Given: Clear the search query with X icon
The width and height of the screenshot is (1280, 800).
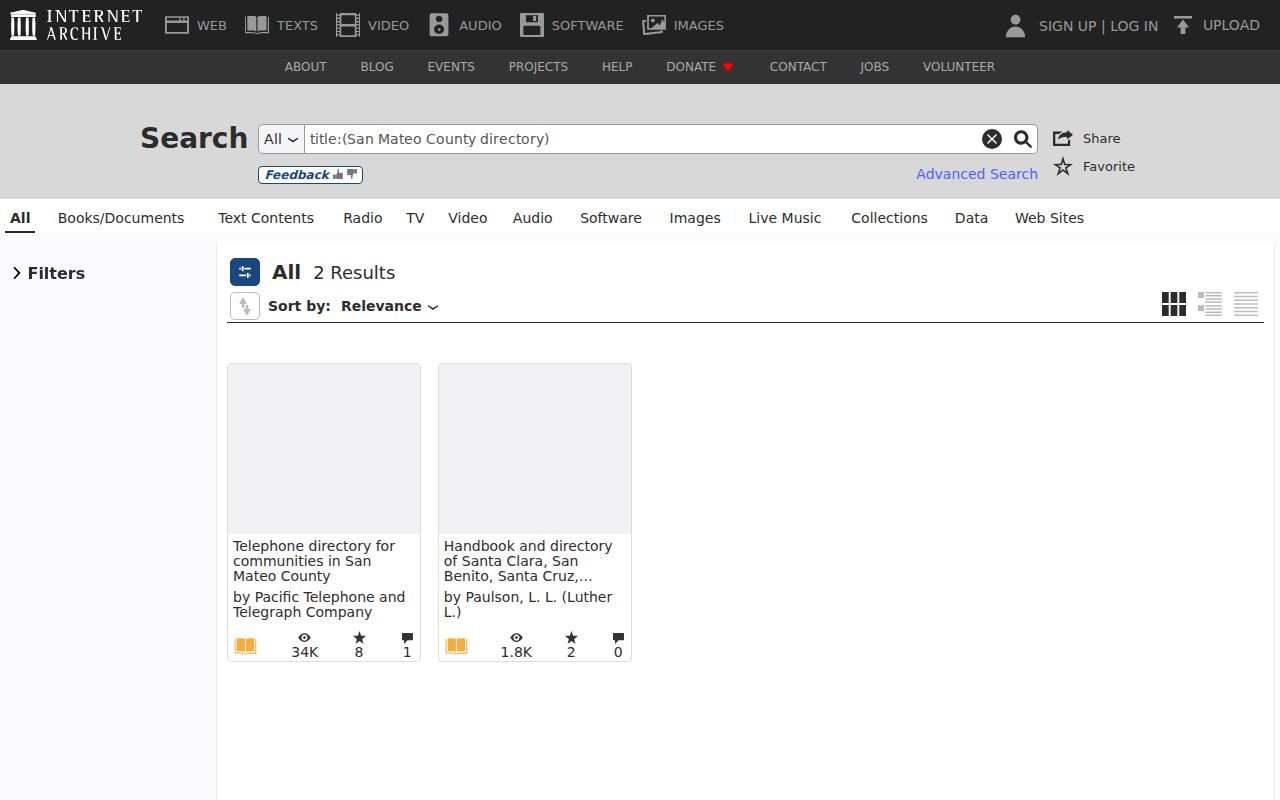Looking at the screenshot, I should point(992,139).
